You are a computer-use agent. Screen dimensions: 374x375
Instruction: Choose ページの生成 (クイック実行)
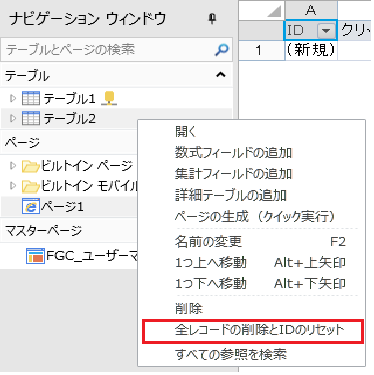pyautogui.click(x=251, y=217)
